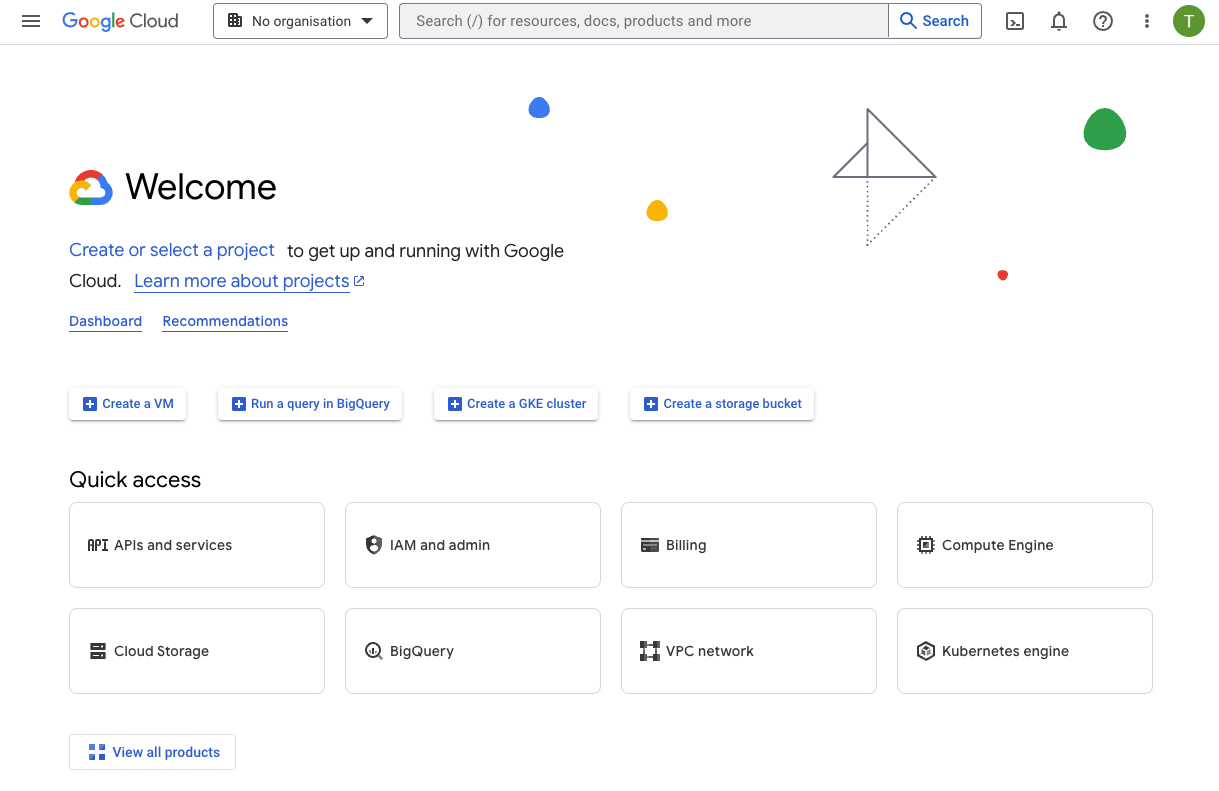Expand the No organisation project picker

pyautogui.click(x=300, y=21)
